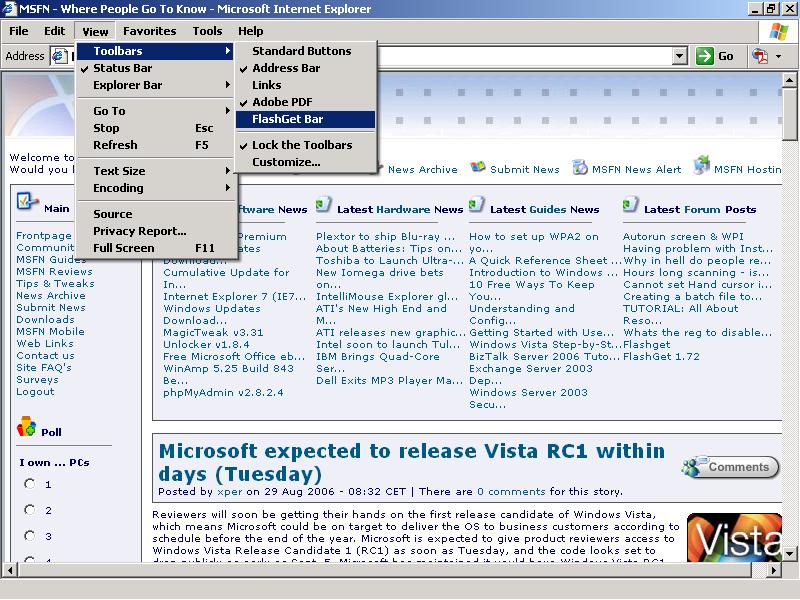Click the Submit News icon
The height and width of the screenshot is (600, 800).
[478, 167]
